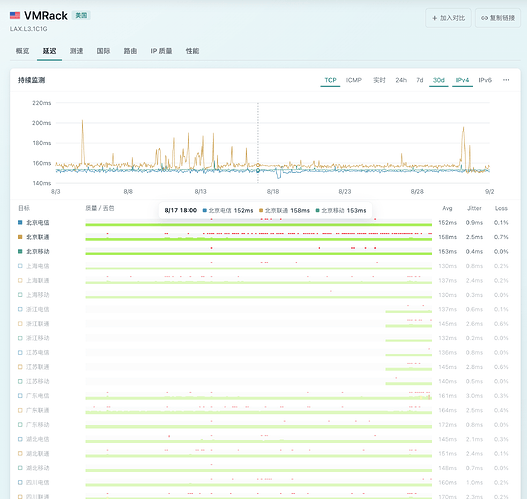The height and width of the screenshot is (499, 527).
Task: Enable the 江苏移动 series checkbox
Action: [x=20, y=381]
